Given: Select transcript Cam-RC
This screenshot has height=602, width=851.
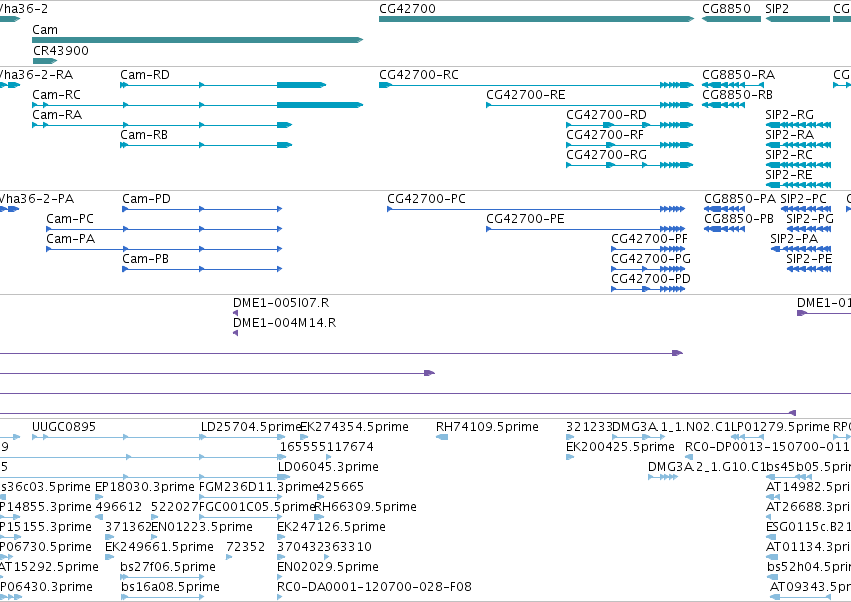Looking at the screenshot, I should (x=198, y=105).
